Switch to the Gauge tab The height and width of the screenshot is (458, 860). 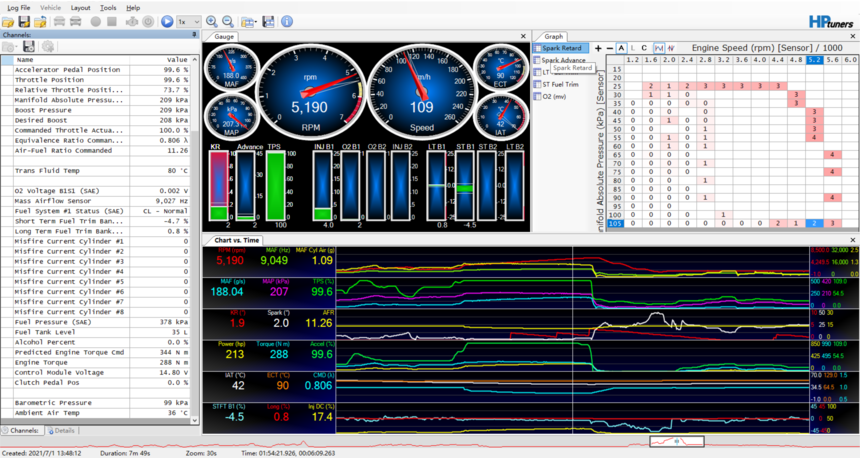pos(224,37)
